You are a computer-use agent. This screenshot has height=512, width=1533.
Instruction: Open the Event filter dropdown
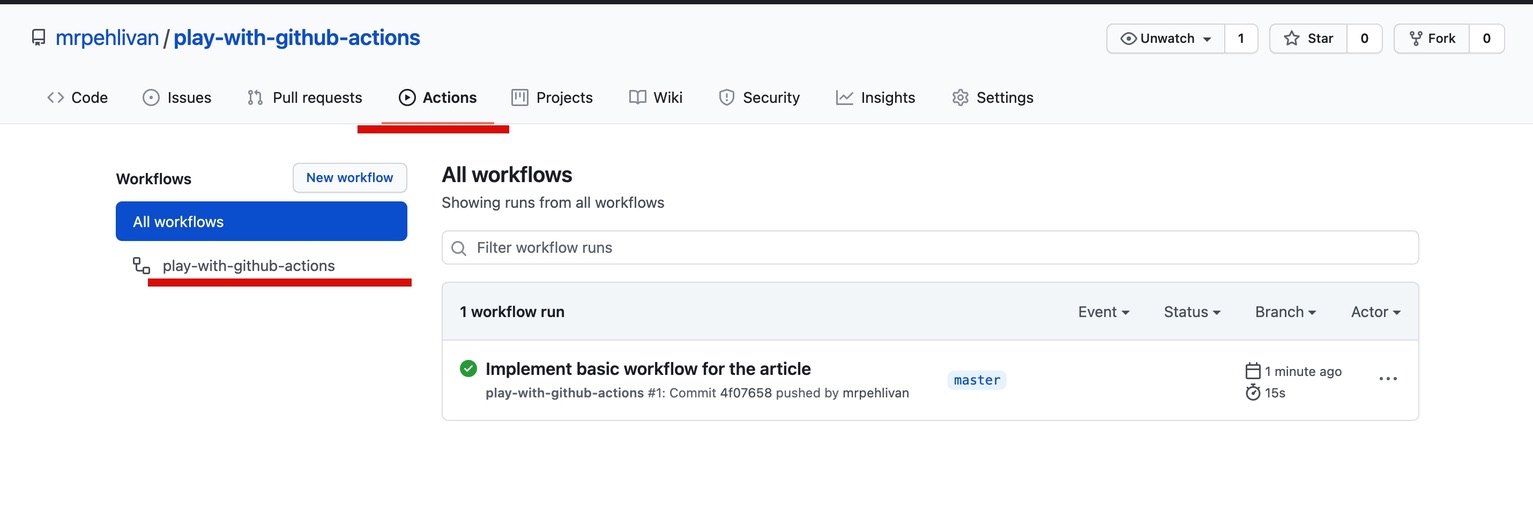1103,312
